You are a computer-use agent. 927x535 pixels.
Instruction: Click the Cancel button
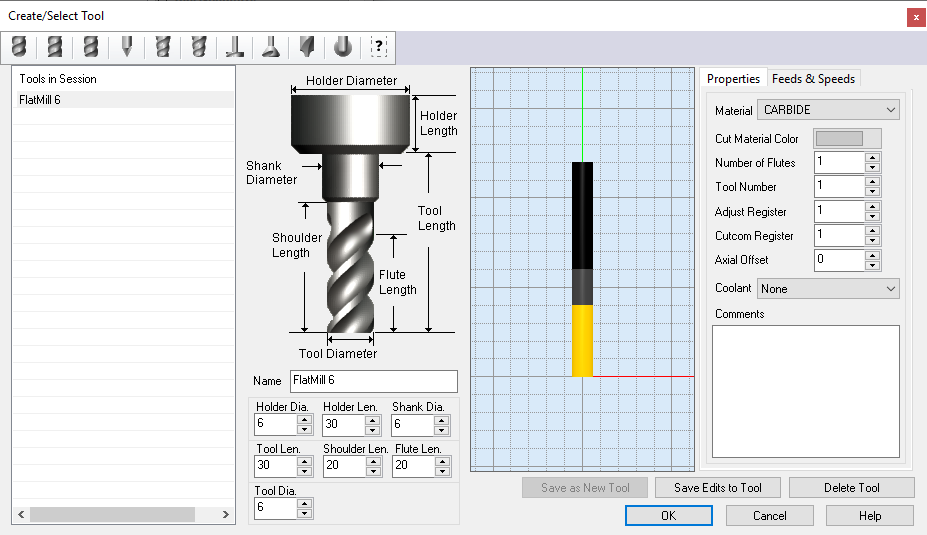click(770, 515)
